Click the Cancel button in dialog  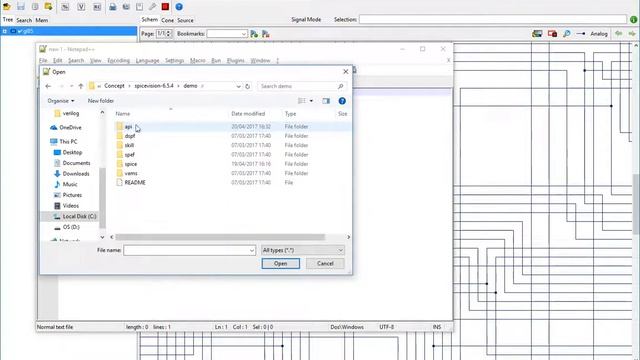coord(325,264)
